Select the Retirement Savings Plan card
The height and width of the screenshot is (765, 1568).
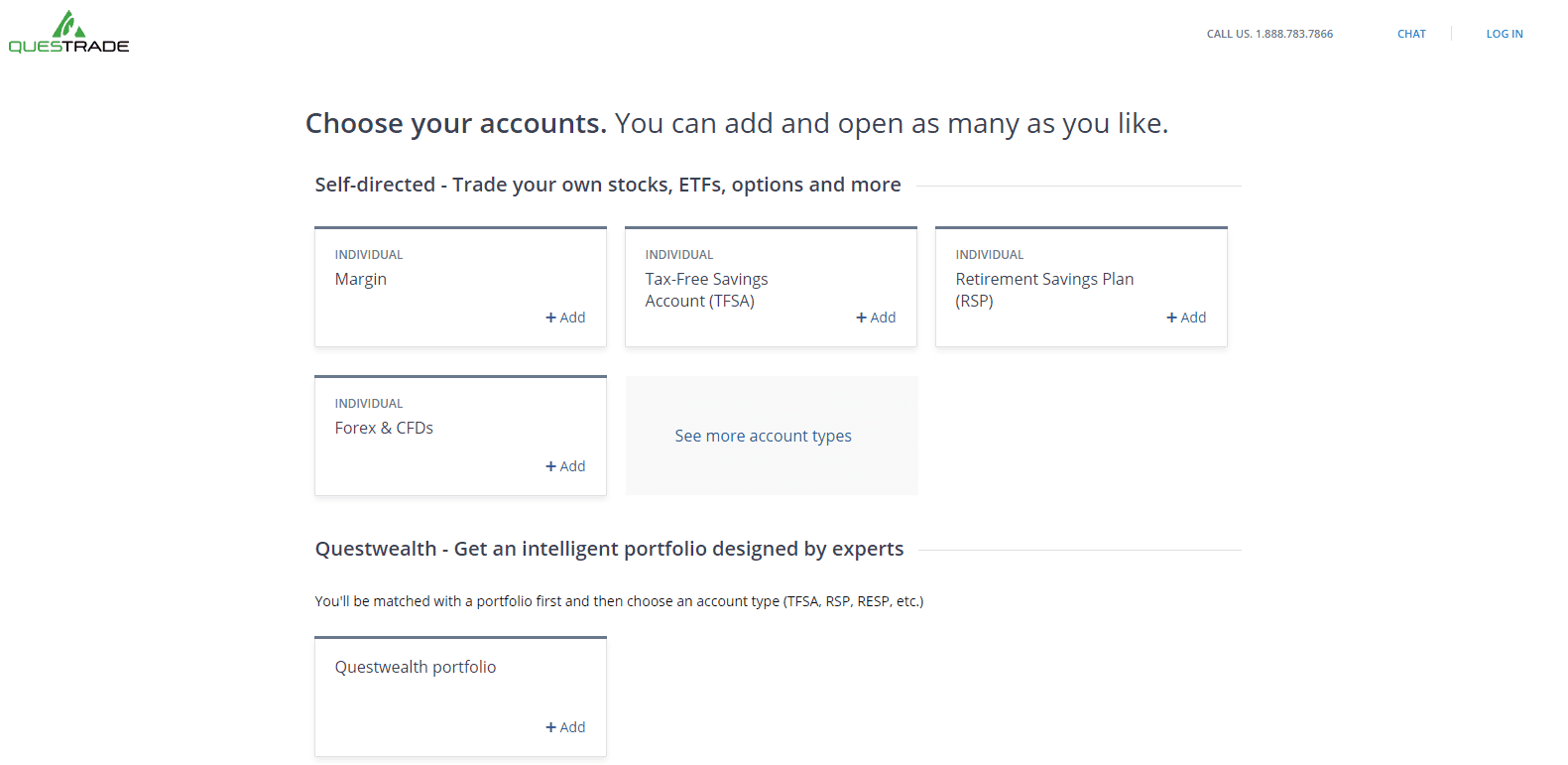(x=1081, y=286)
